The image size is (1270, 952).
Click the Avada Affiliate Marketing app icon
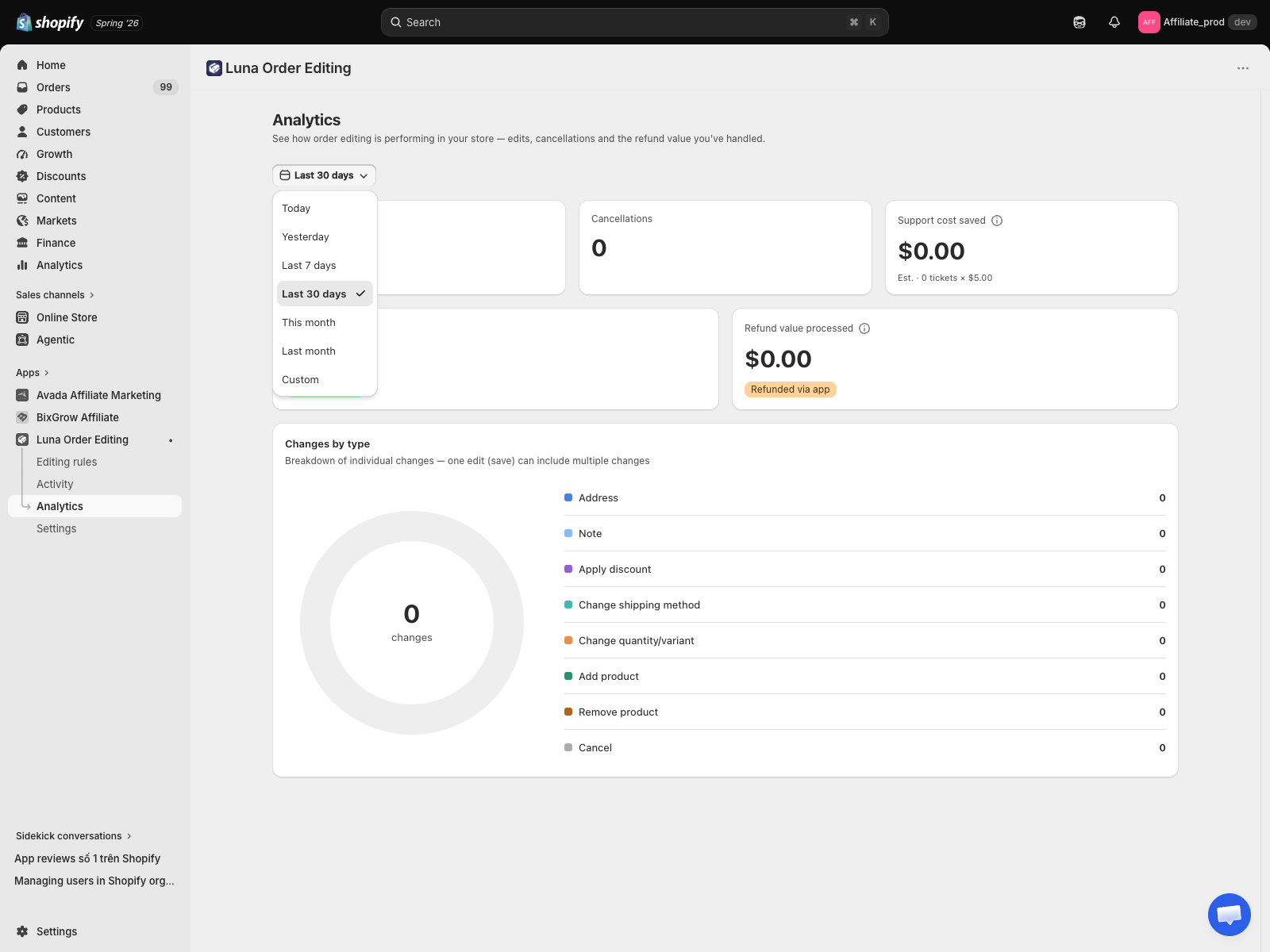tap(22, 395)
